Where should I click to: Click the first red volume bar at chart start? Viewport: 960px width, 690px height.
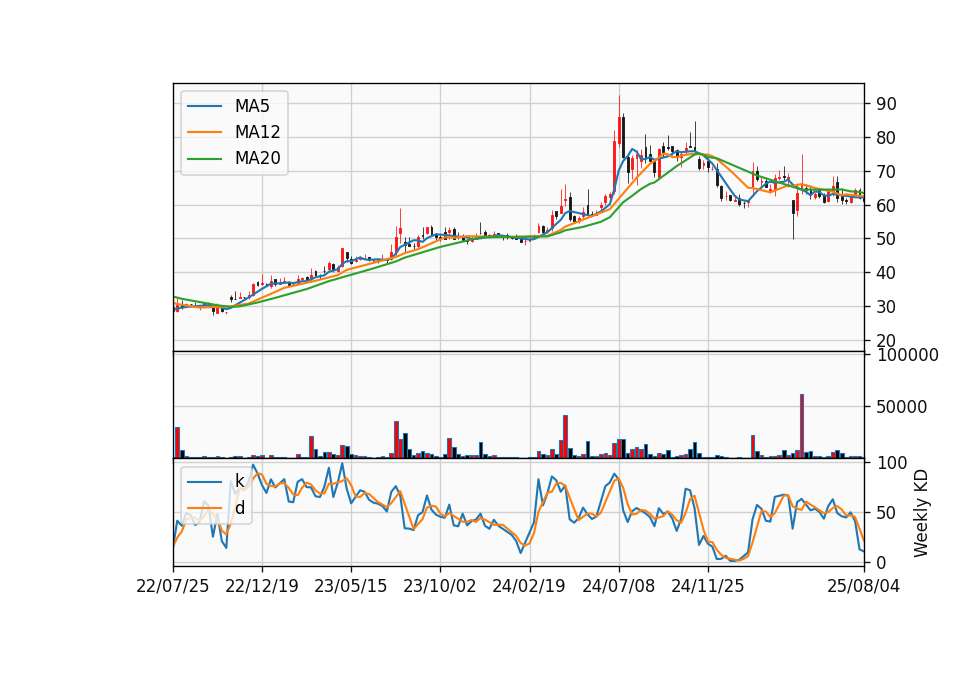click(x=178, y=443)
